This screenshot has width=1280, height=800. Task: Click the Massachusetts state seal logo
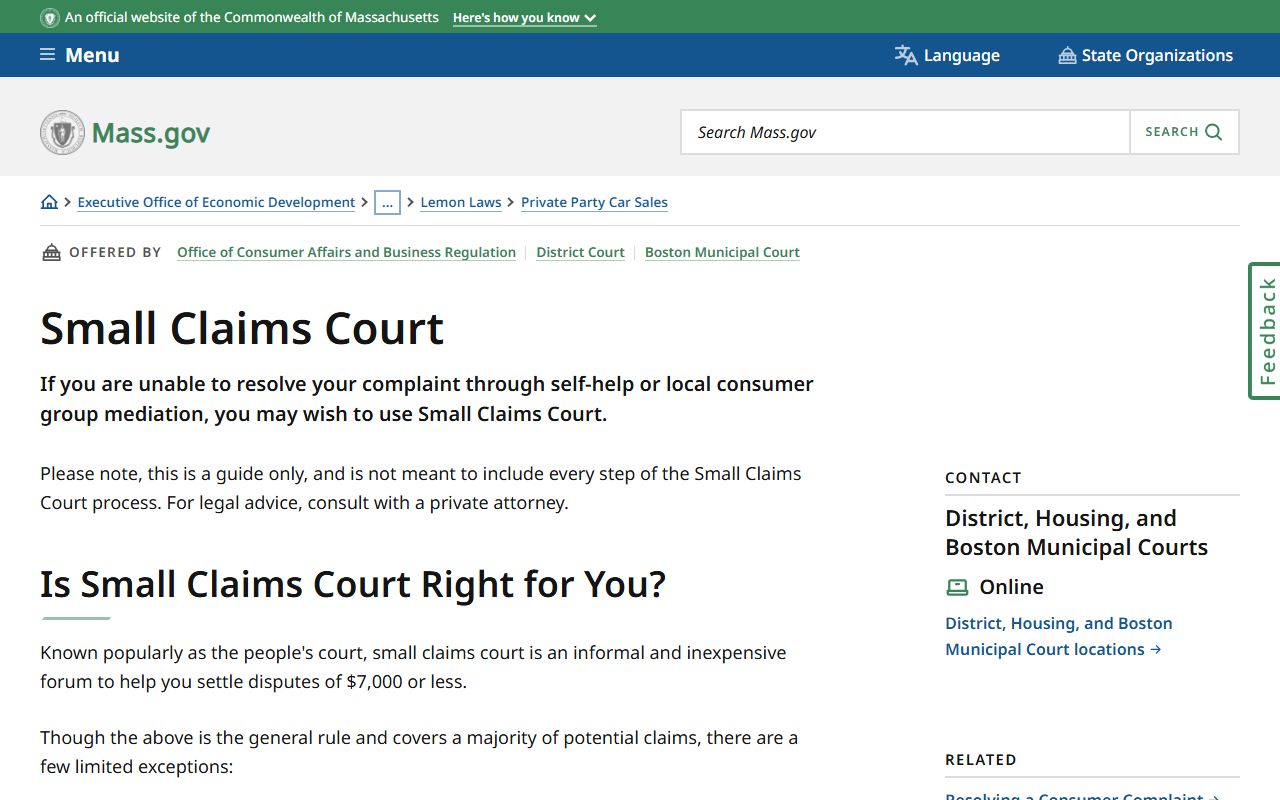pos(62,132)
